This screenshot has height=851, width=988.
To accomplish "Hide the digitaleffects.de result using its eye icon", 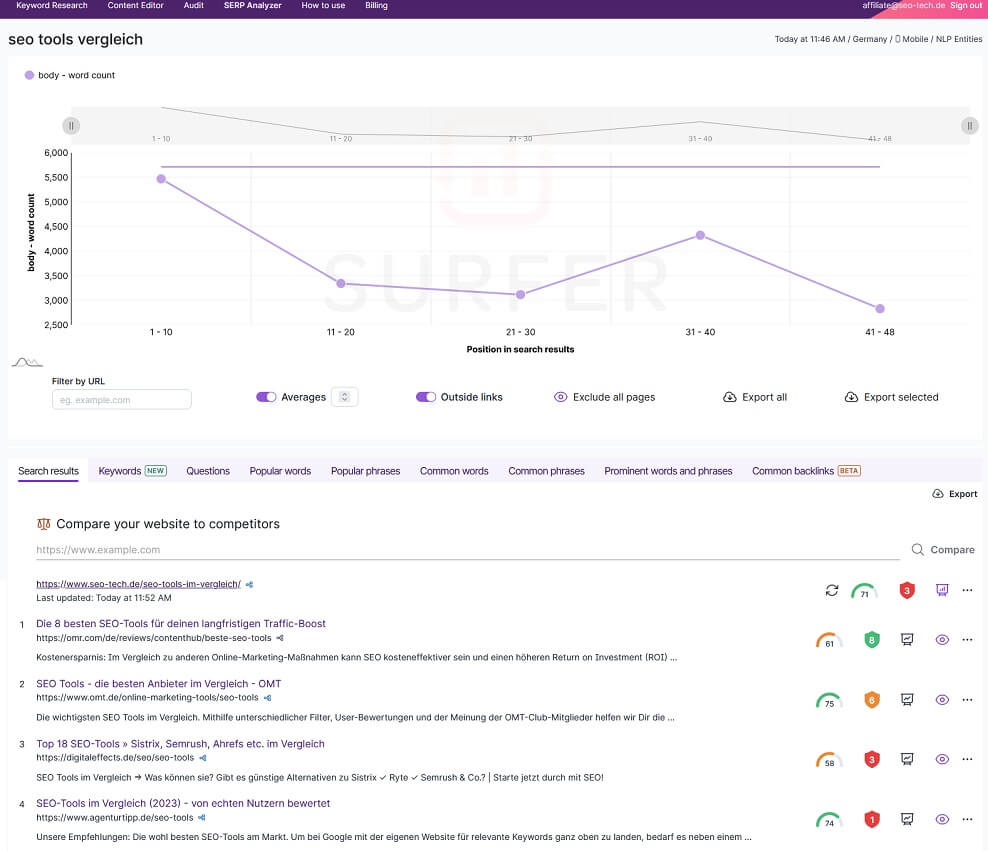I will pos(941,759).
